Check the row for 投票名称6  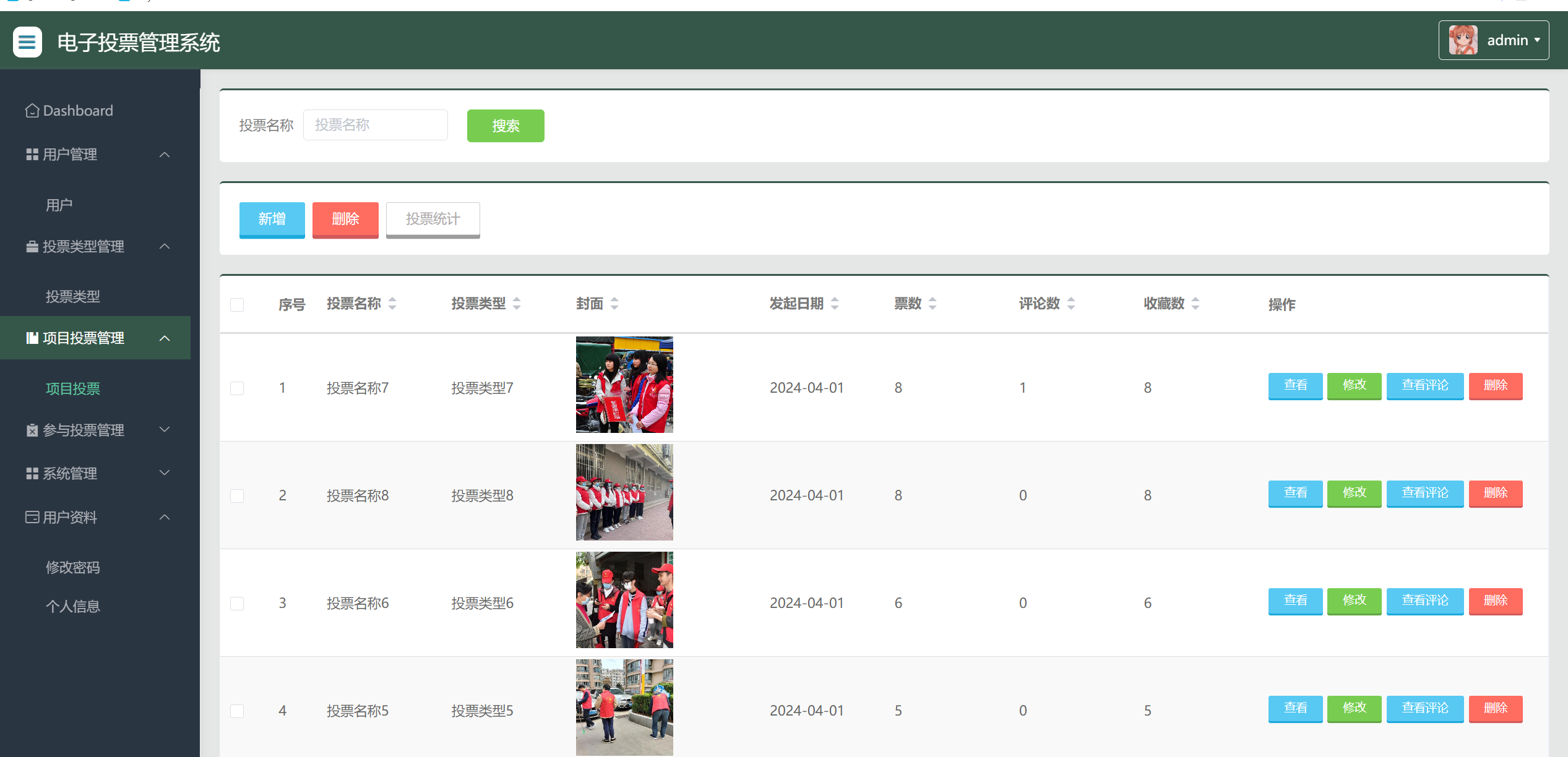click(x=237, y=604)
